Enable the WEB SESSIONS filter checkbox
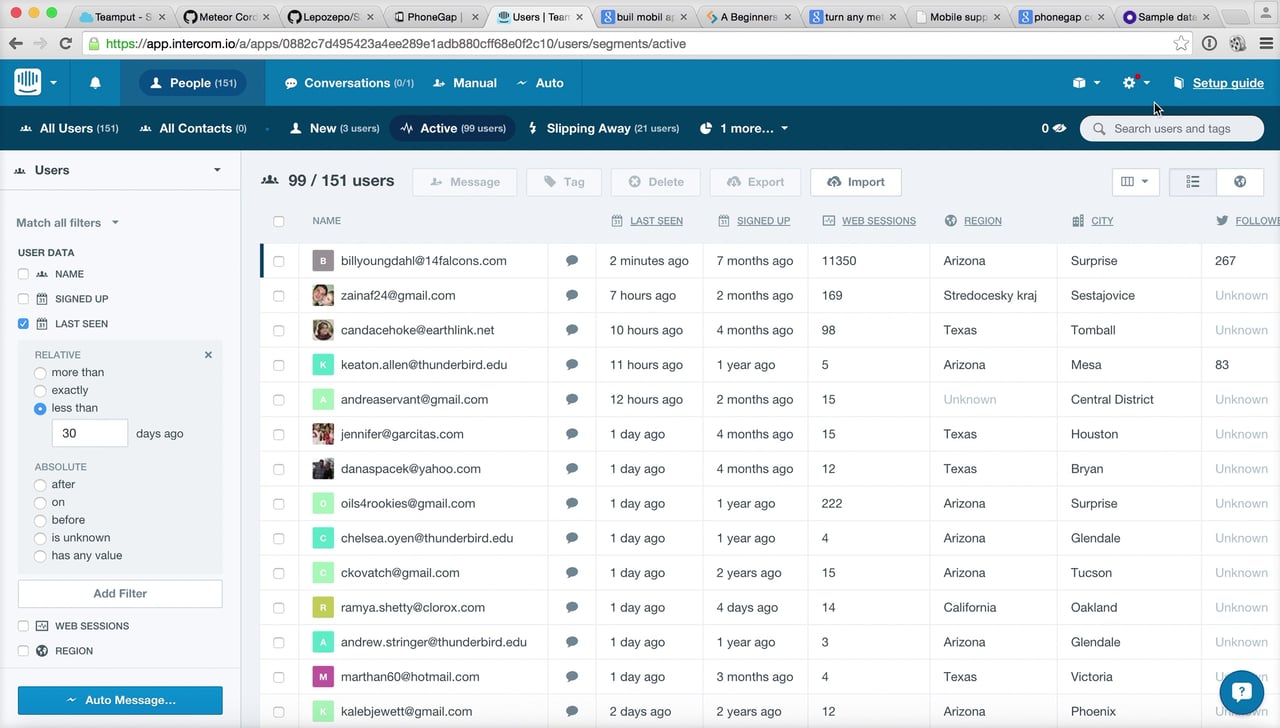1280x728 pixels. pos(23,626)
